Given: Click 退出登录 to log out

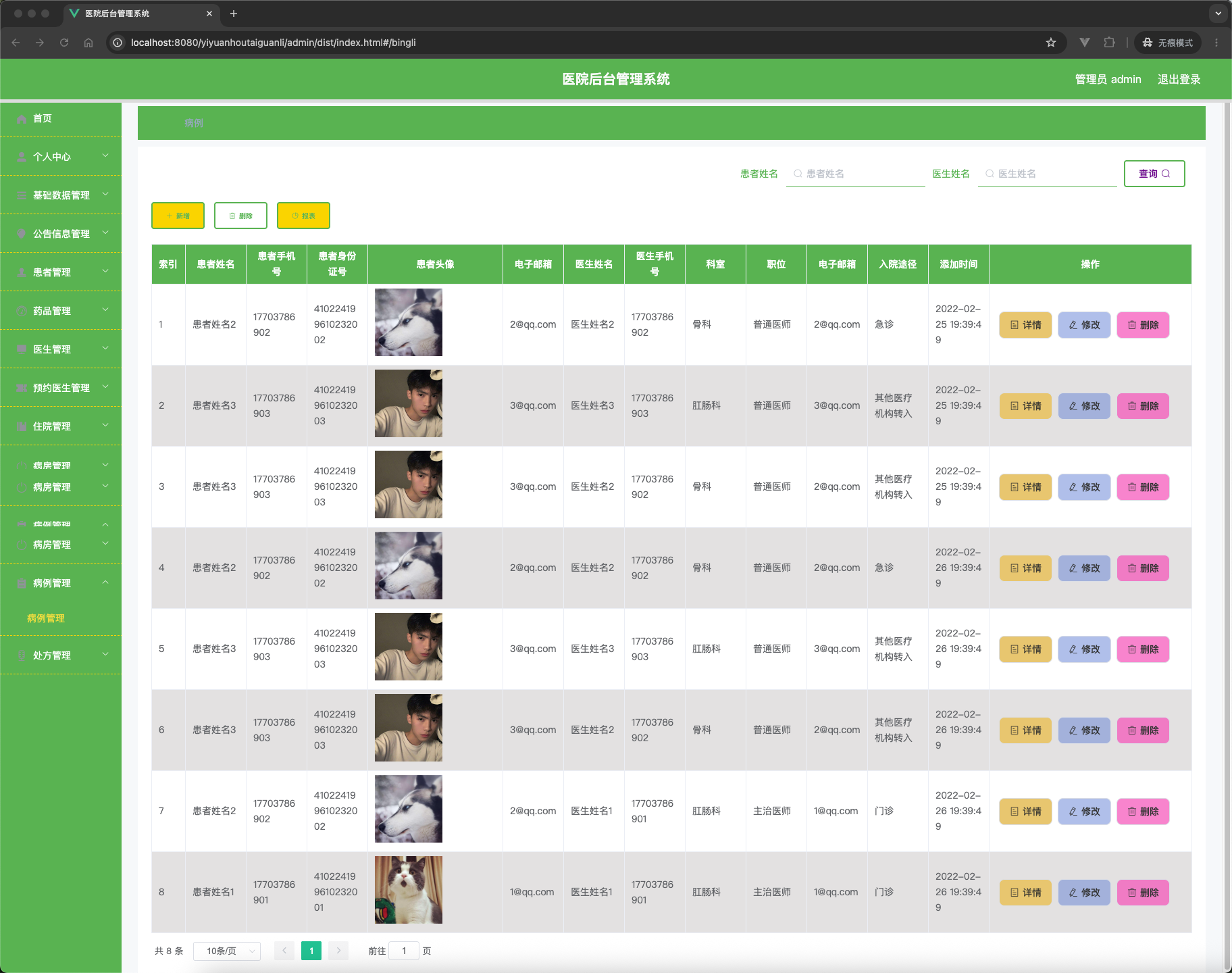Looking at the screenshot, I should point(1179,79).
